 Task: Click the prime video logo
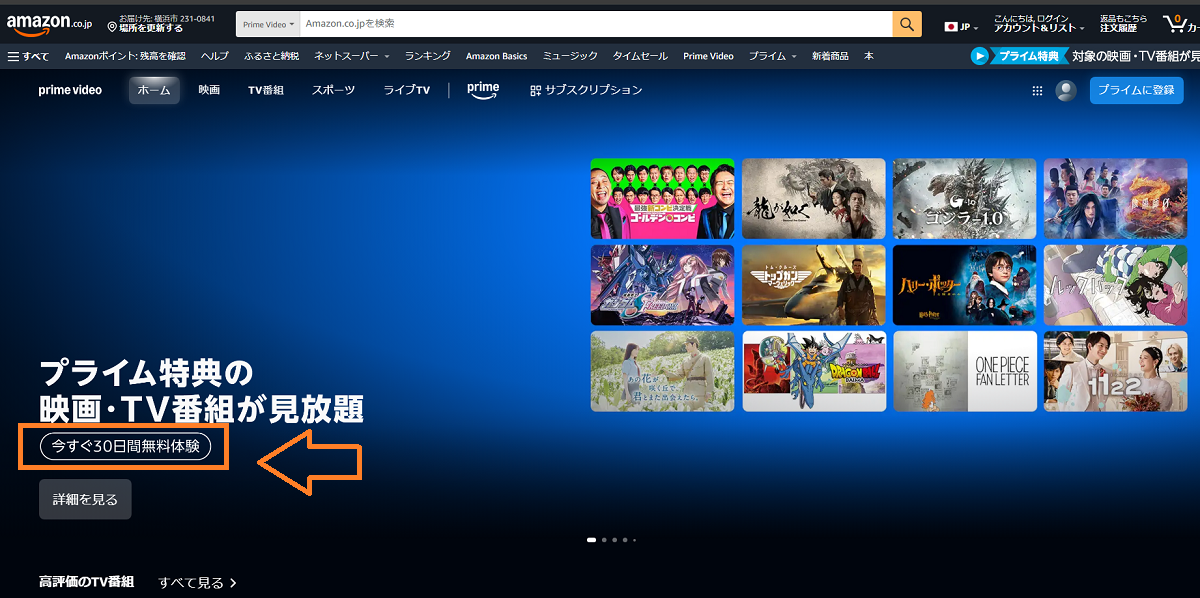point(70,90)
